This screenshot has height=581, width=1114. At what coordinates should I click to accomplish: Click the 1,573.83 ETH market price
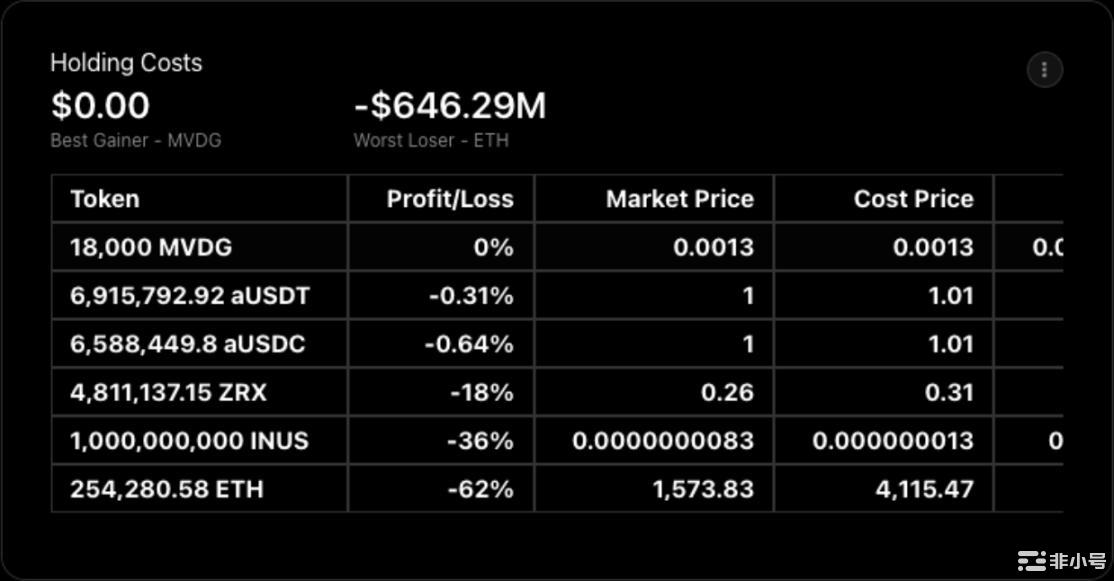pos(701,489)
